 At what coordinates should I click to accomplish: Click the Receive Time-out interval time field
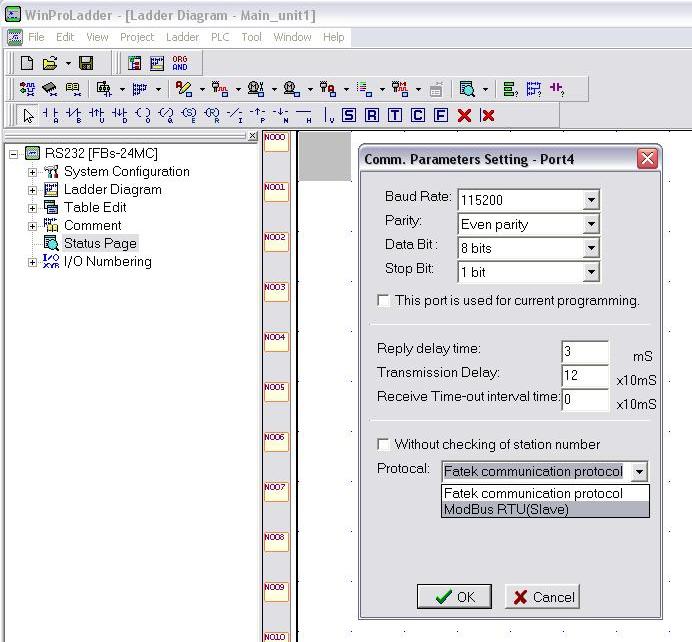pyautogui.click(x=585, y=399)
